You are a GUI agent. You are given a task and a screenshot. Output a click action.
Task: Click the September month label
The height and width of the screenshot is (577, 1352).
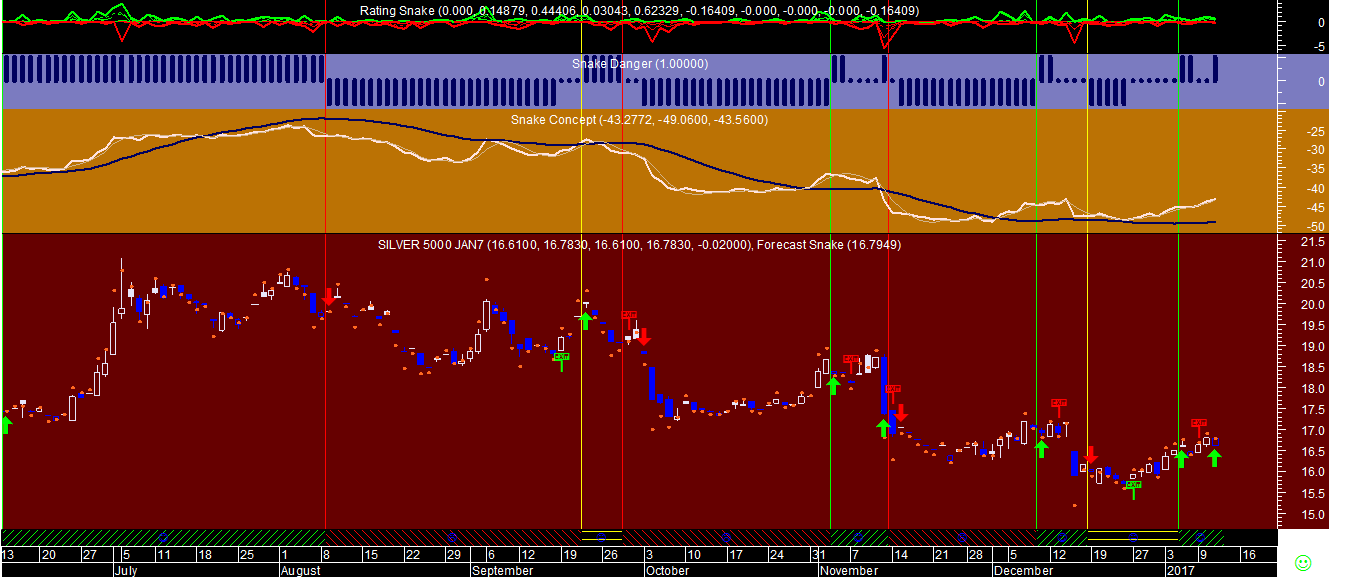503,571
